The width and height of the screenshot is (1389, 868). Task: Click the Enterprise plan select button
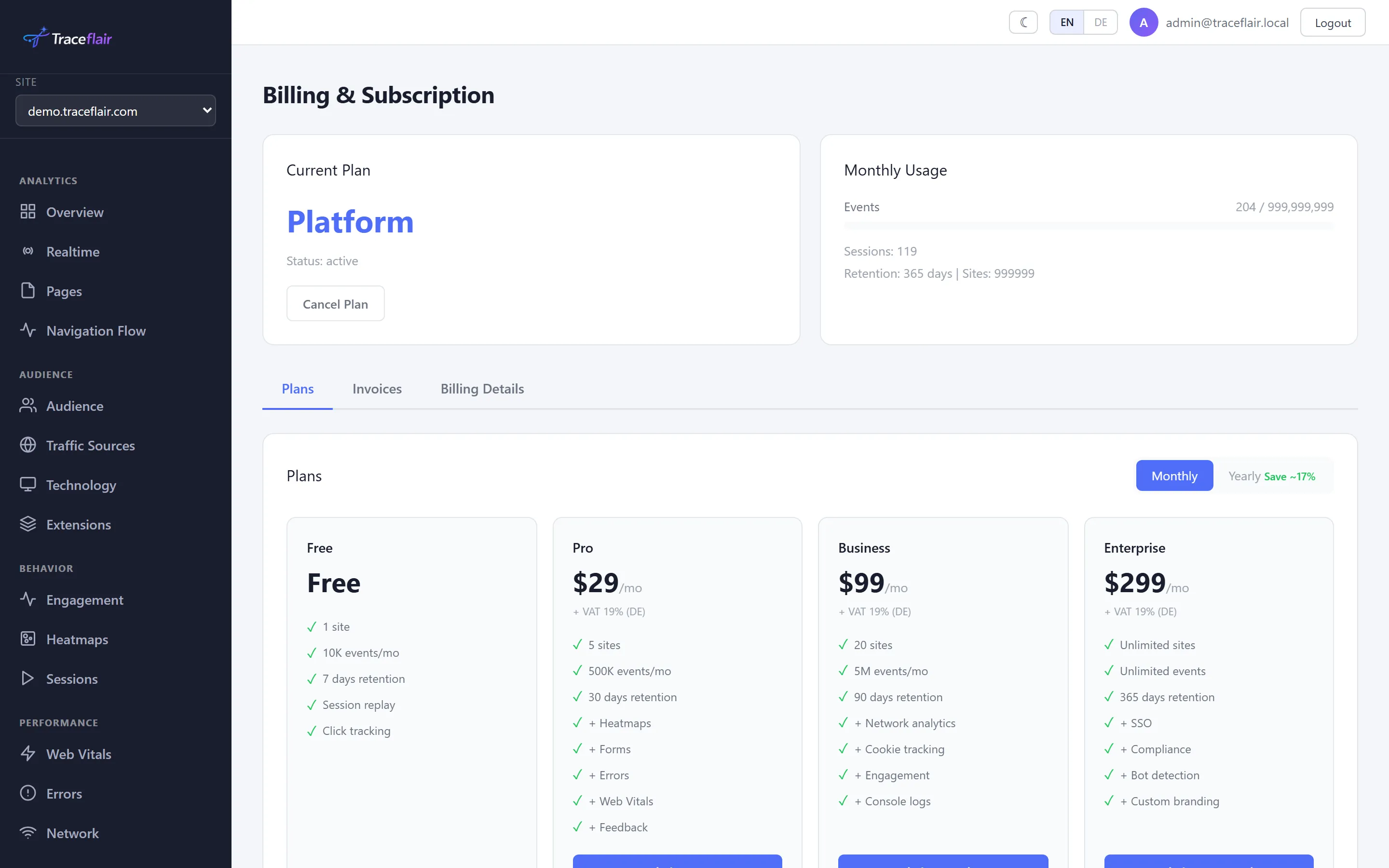pyautogui.click(x=1209, y=861)
